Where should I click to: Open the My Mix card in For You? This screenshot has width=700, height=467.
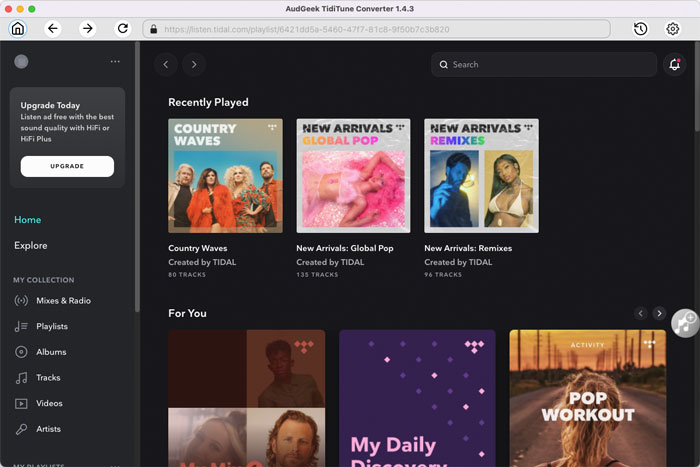point(246,398)
